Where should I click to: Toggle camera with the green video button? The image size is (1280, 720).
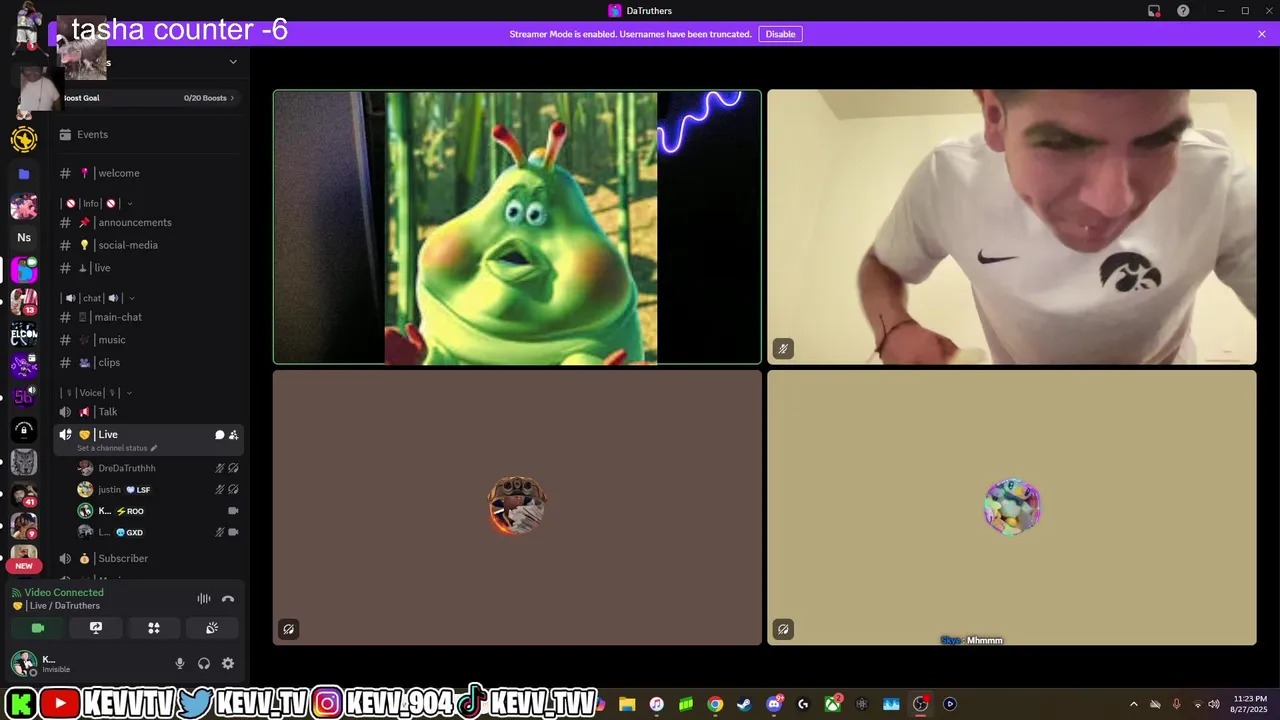pyautogui.click(x=38, y=628)
